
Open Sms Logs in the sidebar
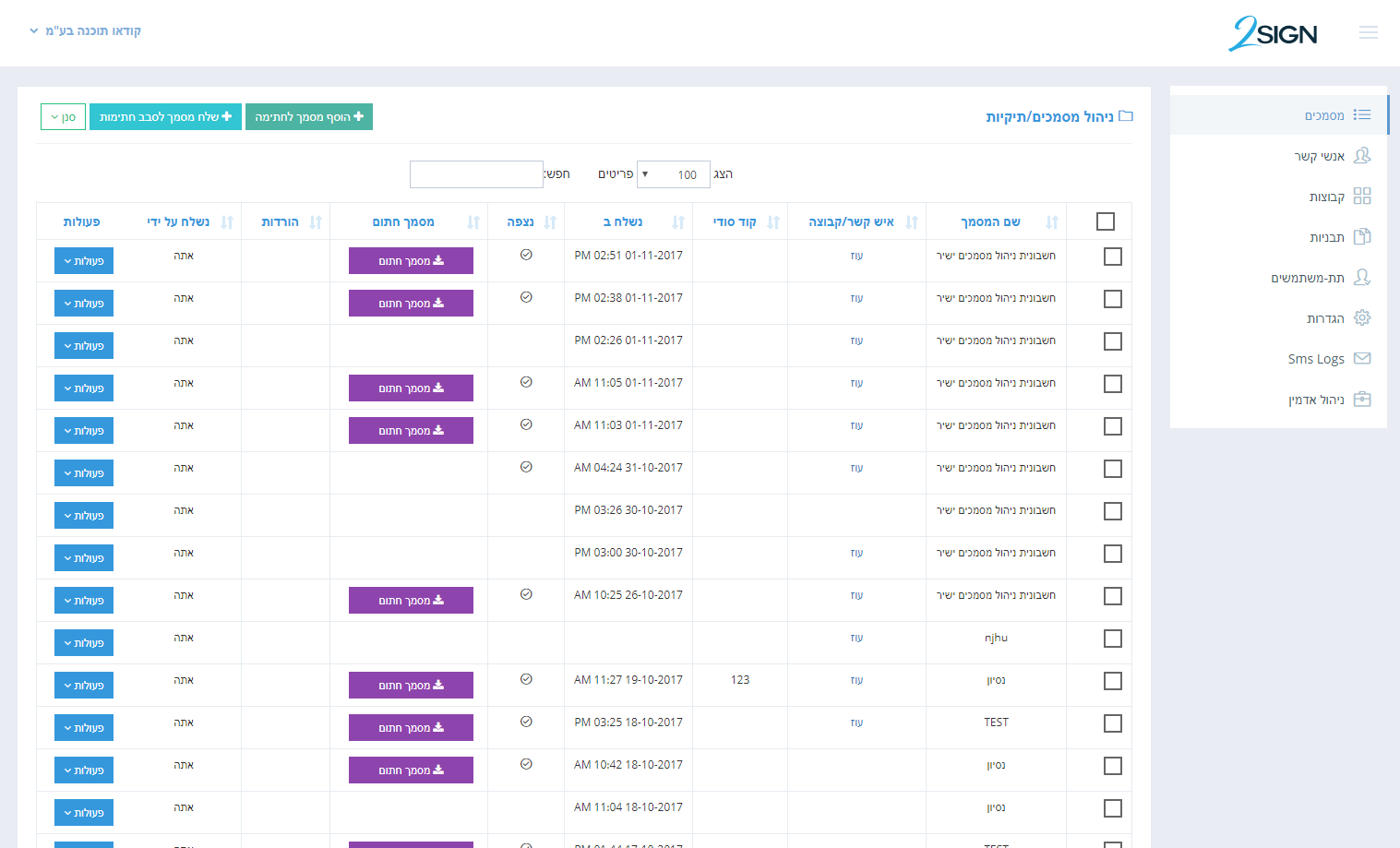click(1279, 359)
